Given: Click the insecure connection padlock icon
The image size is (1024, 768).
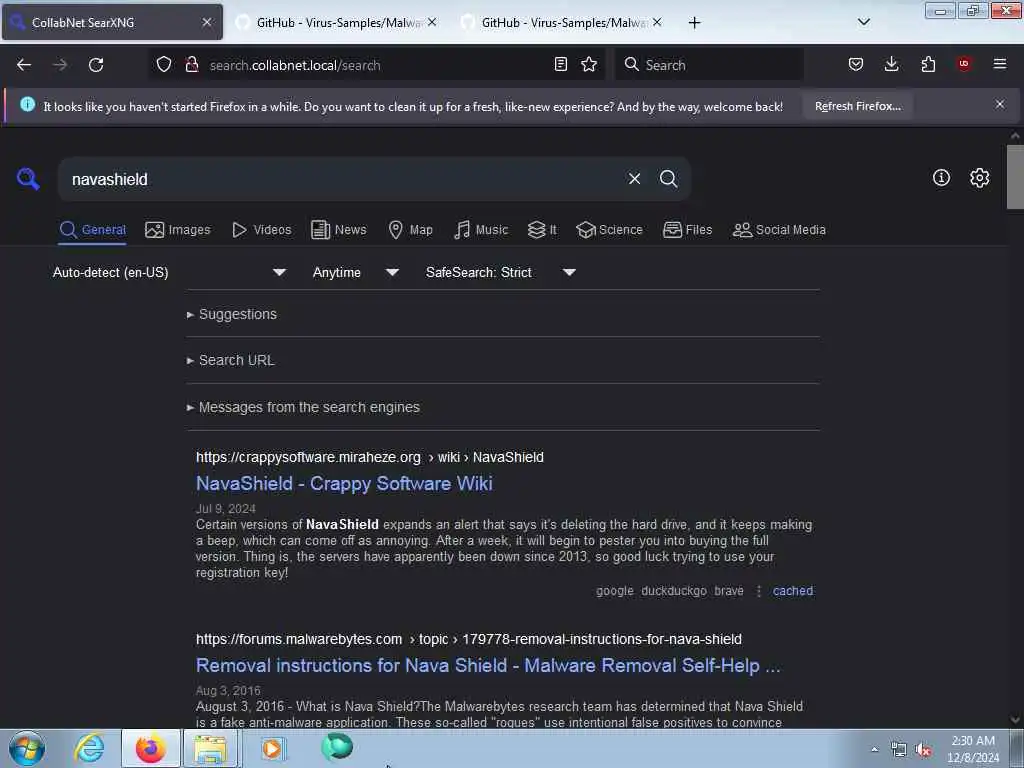Looking at the screenshot, I should [x=191, y=65].
